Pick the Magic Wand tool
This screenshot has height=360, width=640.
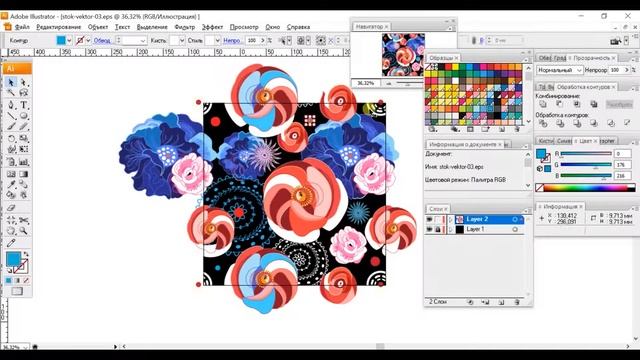pyautogui.click(x=11, y=93)
